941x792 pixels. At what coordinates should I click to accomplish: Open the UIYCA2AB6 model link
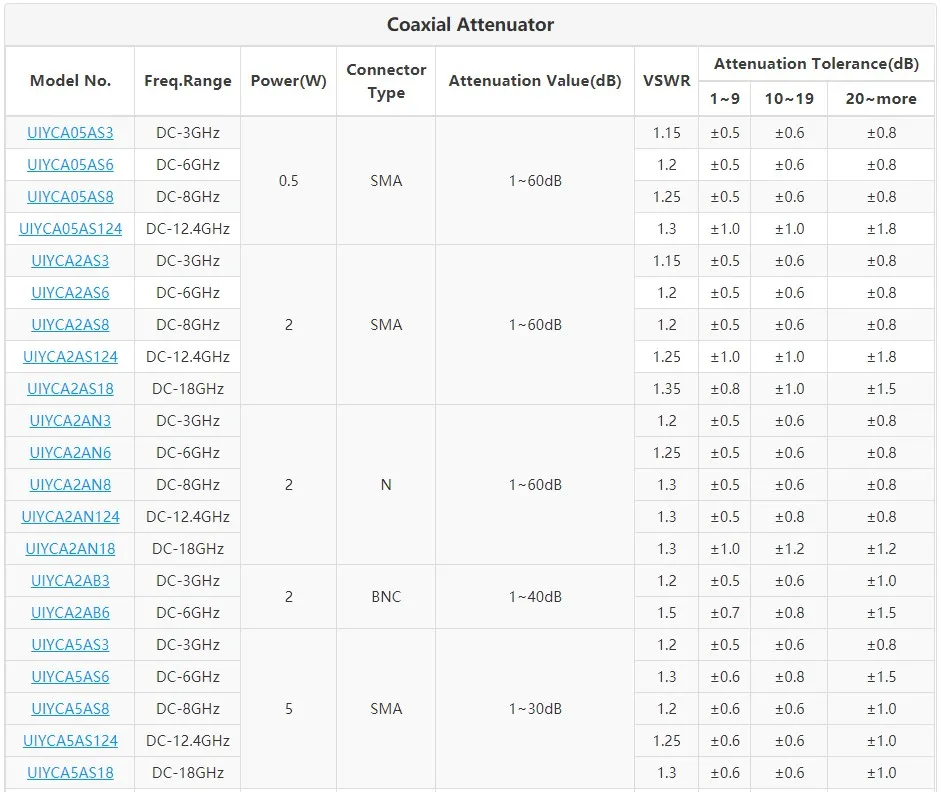click(70, 613)
